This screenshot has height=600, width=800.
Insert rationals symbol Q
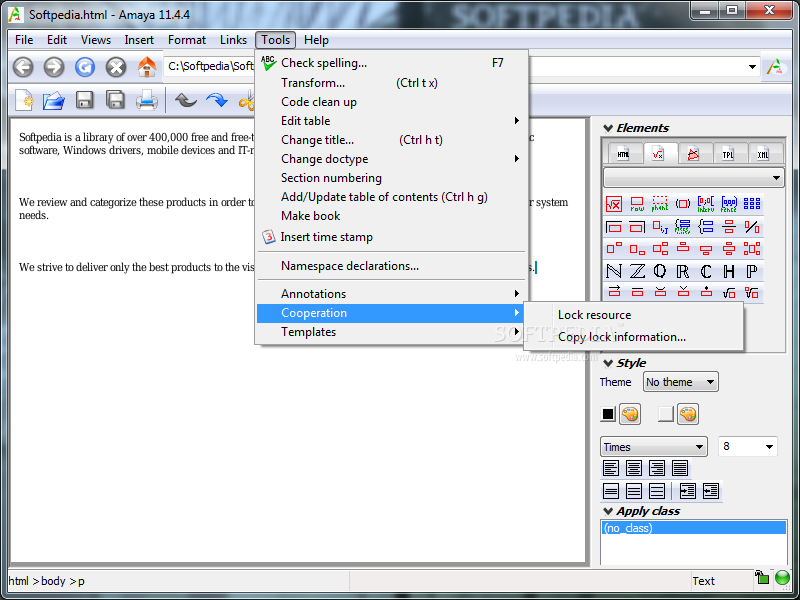pos(660,271)
